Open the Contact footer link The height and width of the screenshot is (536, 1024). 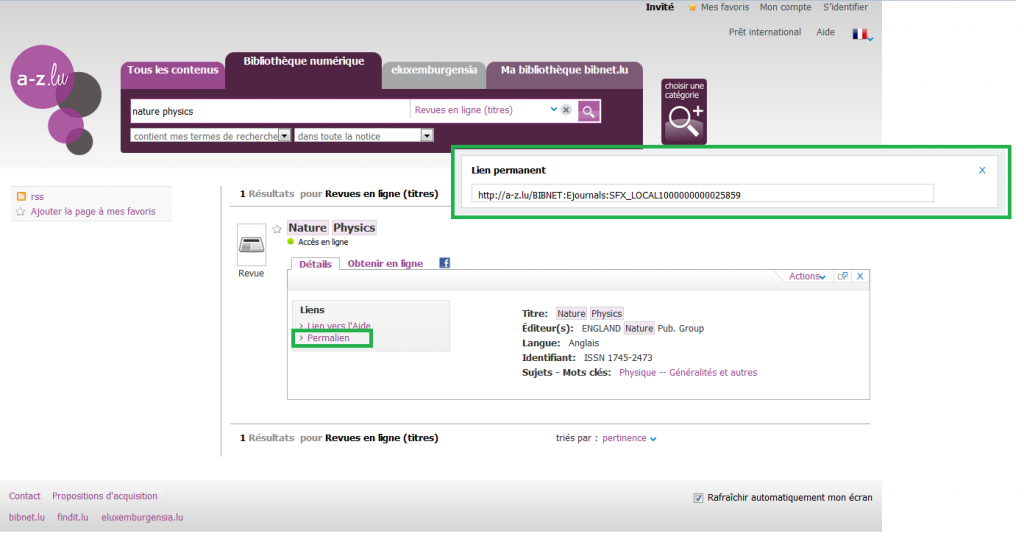point(25,496)
